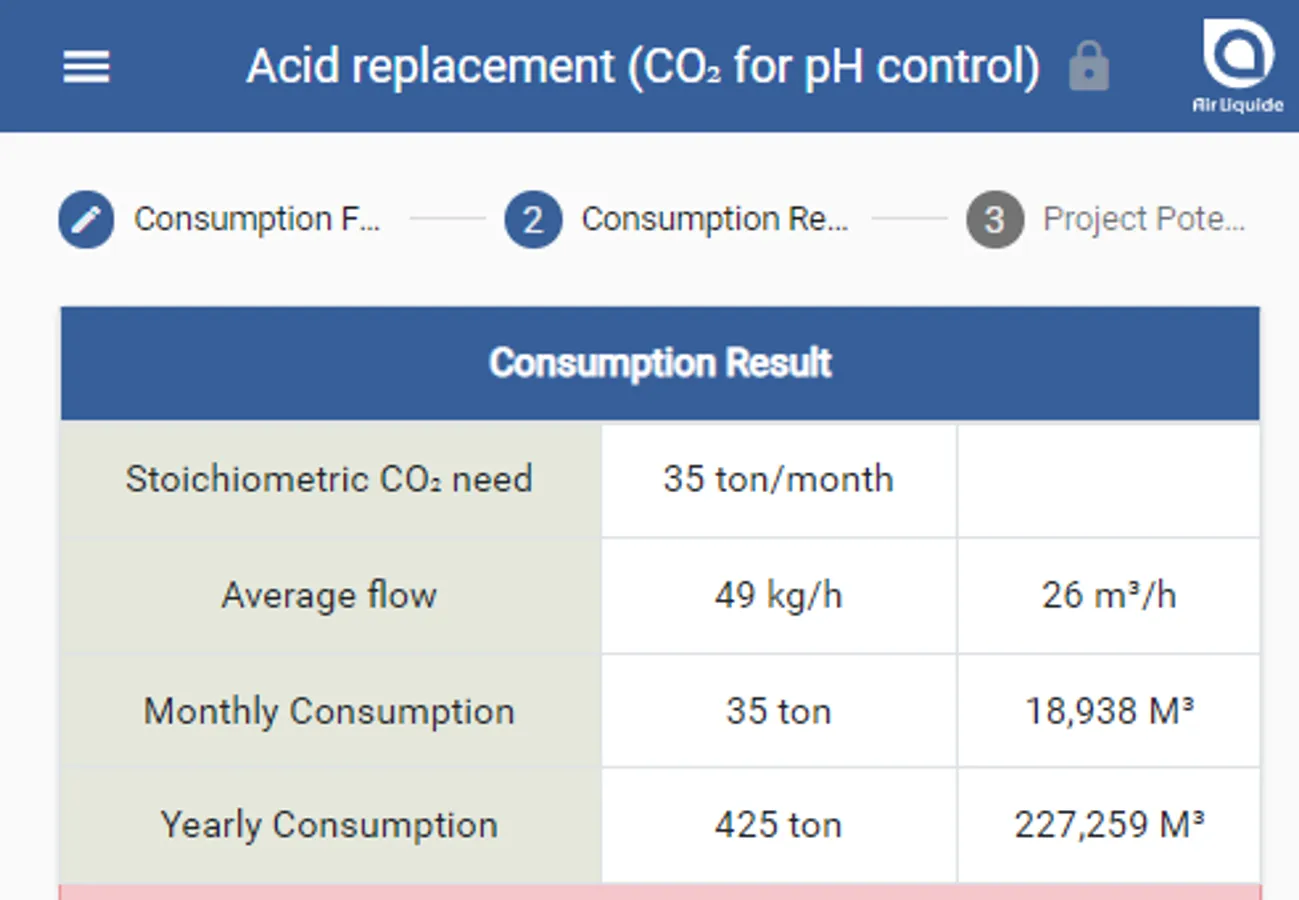
Task: Click the 26 m³/h value cell
Action: click(x=1109, y=595)
